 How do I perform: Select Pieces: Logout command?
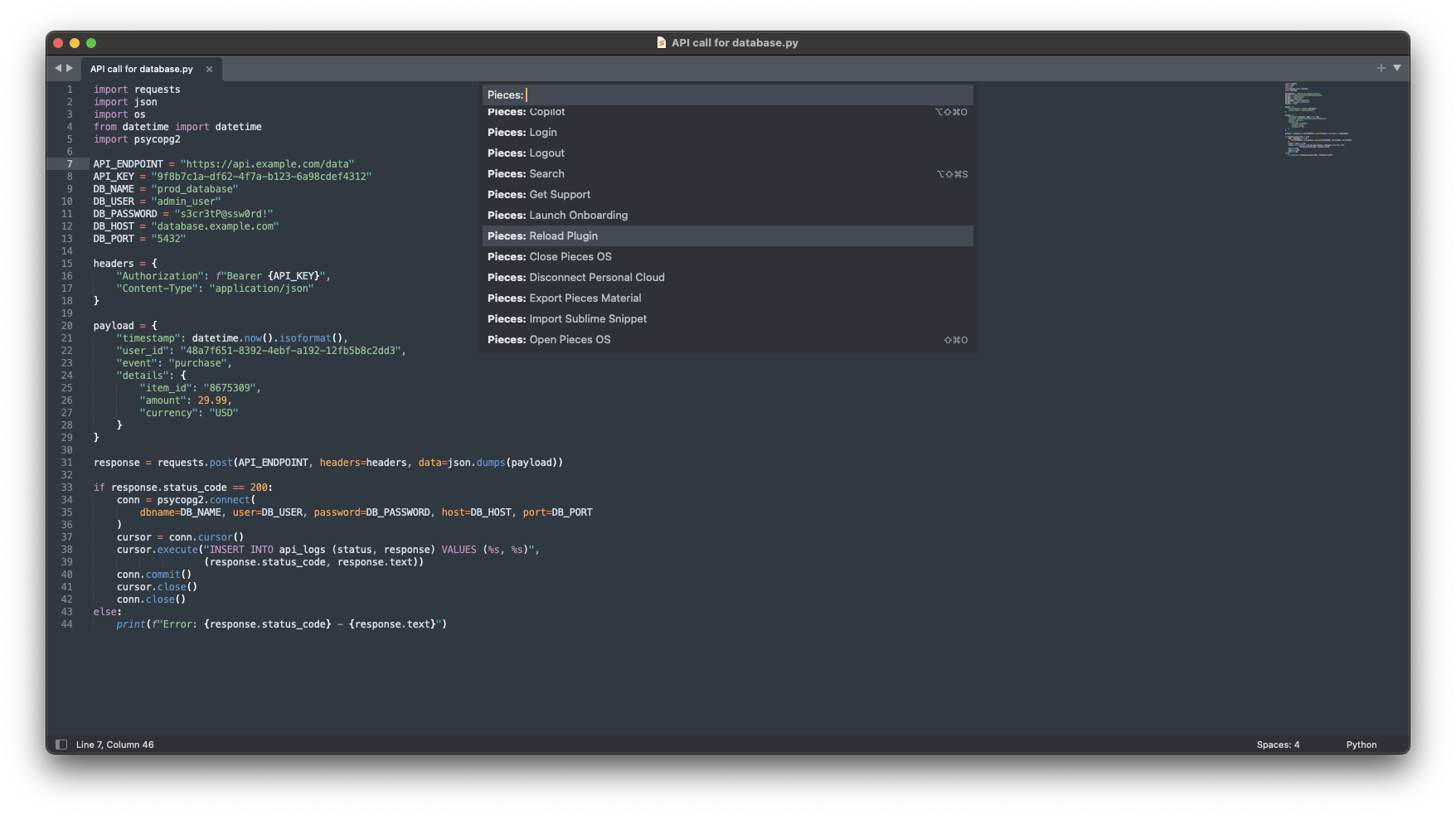(x=728, y=153)
